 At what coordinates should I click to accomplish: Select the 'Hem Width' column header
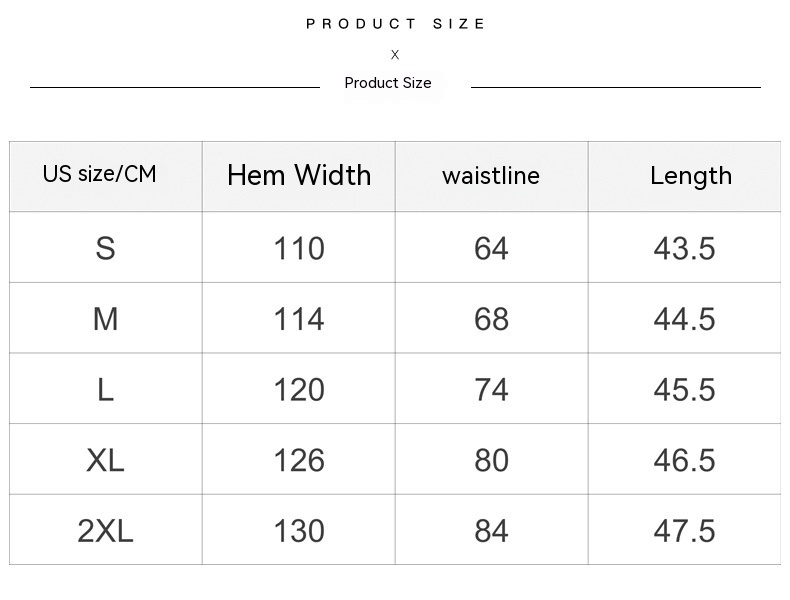point(299,175)
